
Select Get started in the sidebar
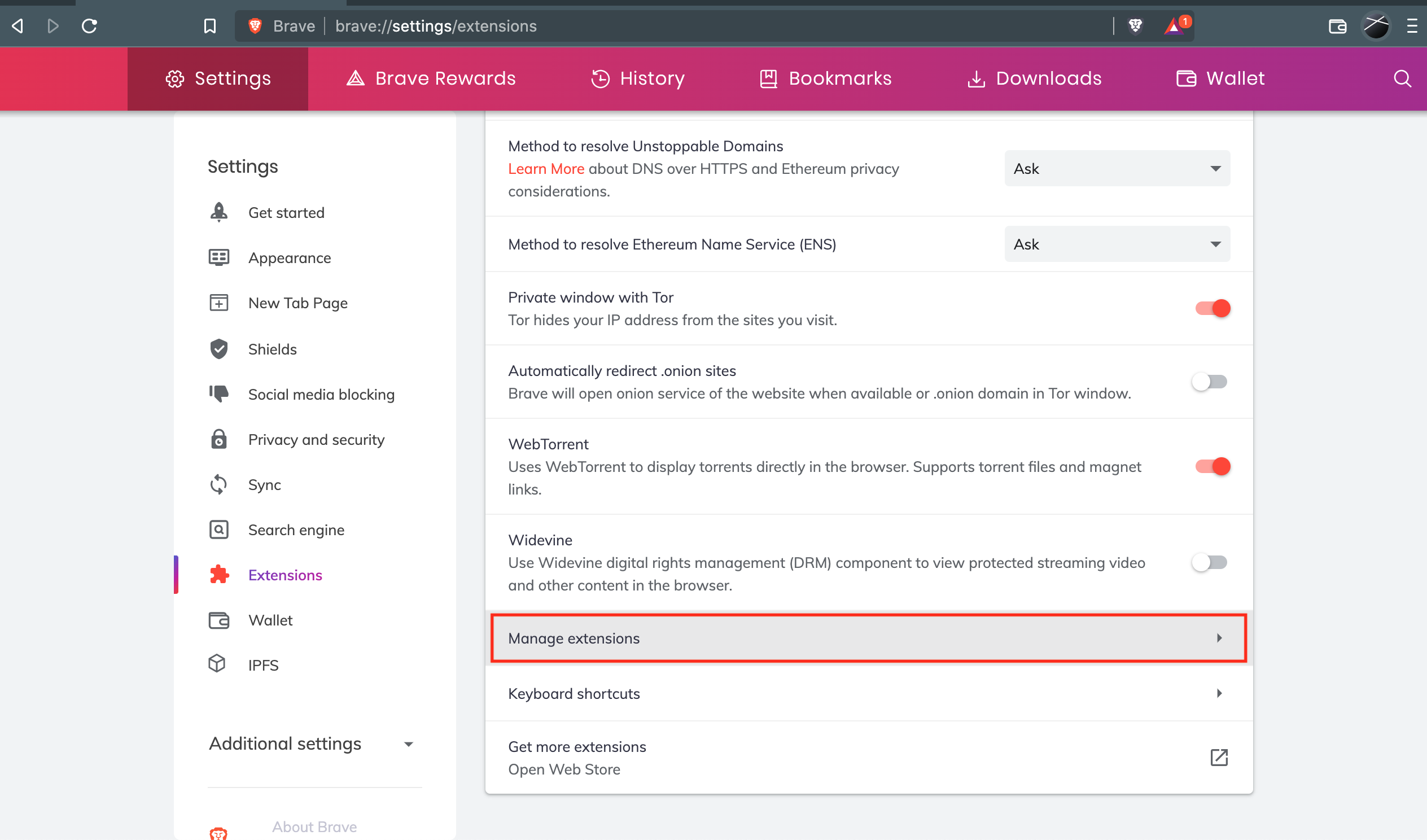pyautogui.click(x=286, y=212)
